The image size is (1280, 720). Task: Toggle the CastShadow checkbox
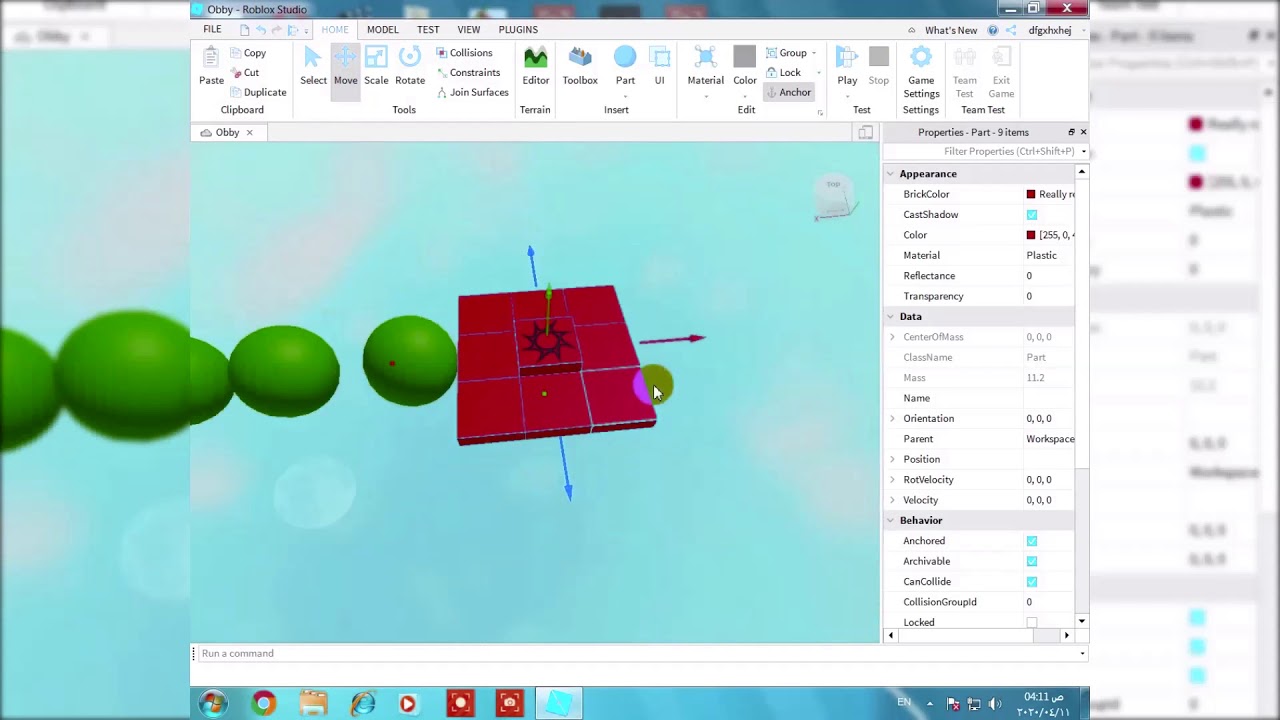tap(1032, 215)
